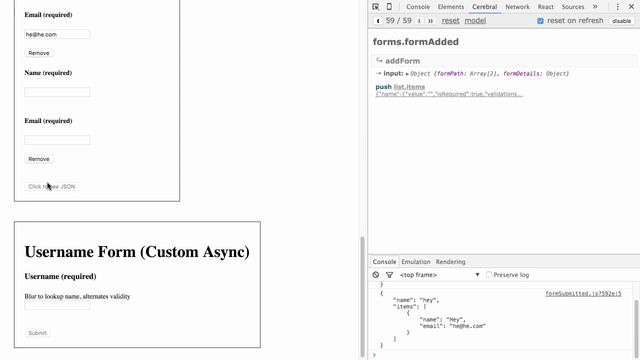
Task: Focus the empty second Email field
Action: [x=57, y=140]
